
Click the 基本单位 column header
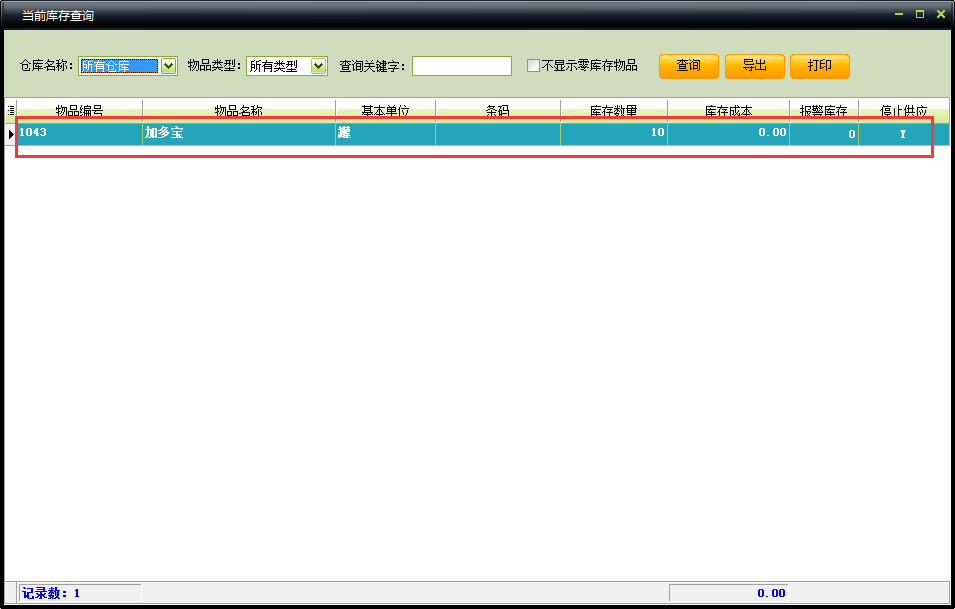385,110
